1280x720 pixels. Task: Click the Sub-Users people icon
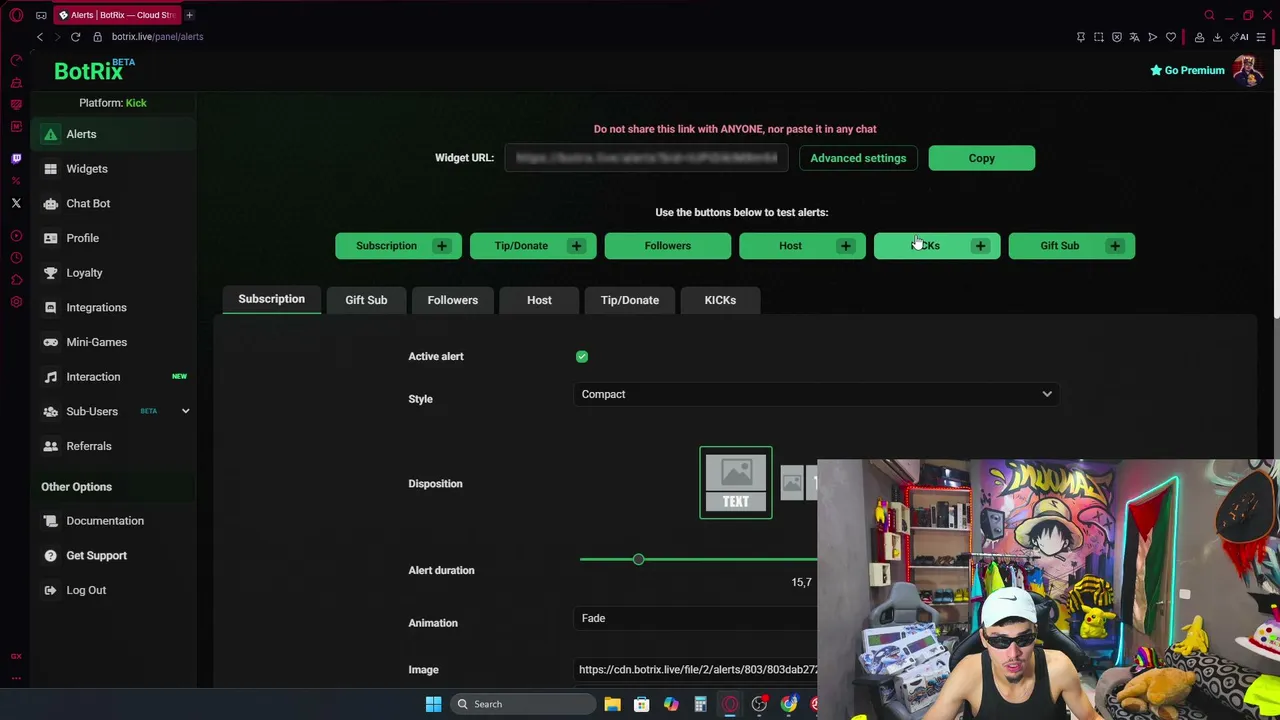point(50,411)
